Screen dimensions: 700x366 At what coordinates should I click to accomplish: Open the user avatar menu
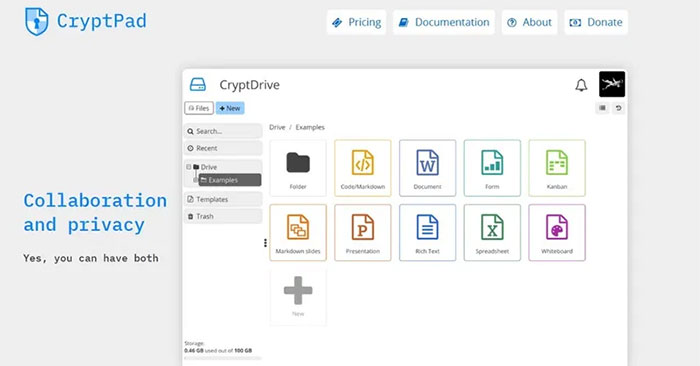coord(612,84)
